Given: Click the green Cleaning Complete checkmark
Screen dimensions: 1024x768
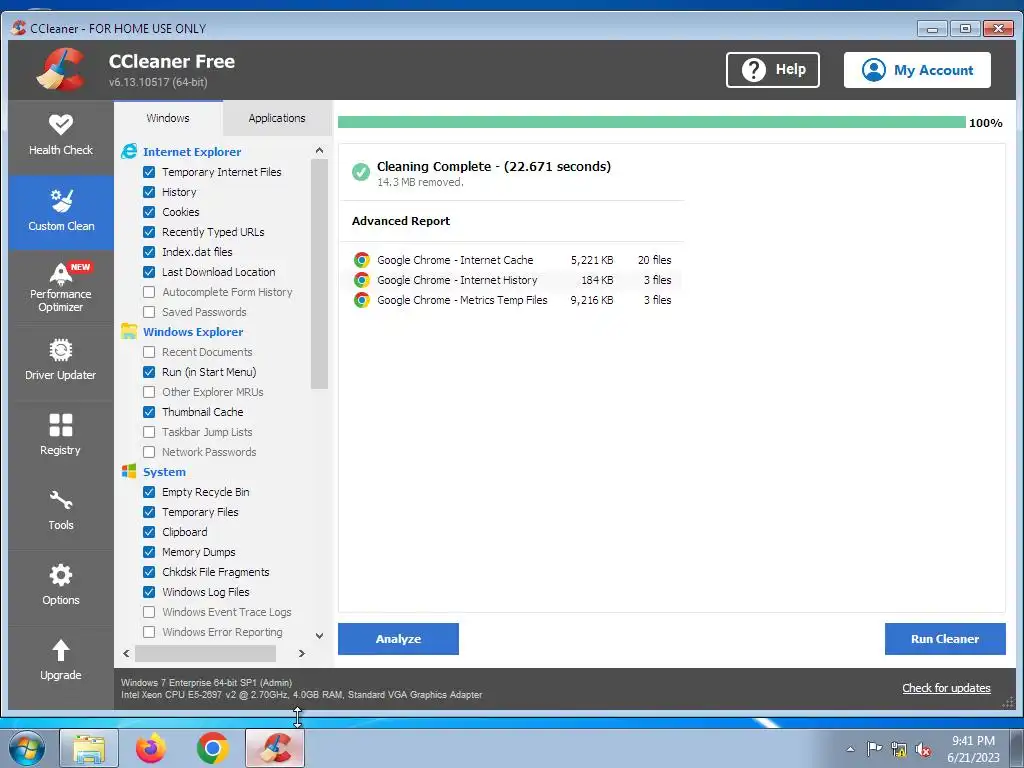Looking at the screenshot, I should [360, 172].
